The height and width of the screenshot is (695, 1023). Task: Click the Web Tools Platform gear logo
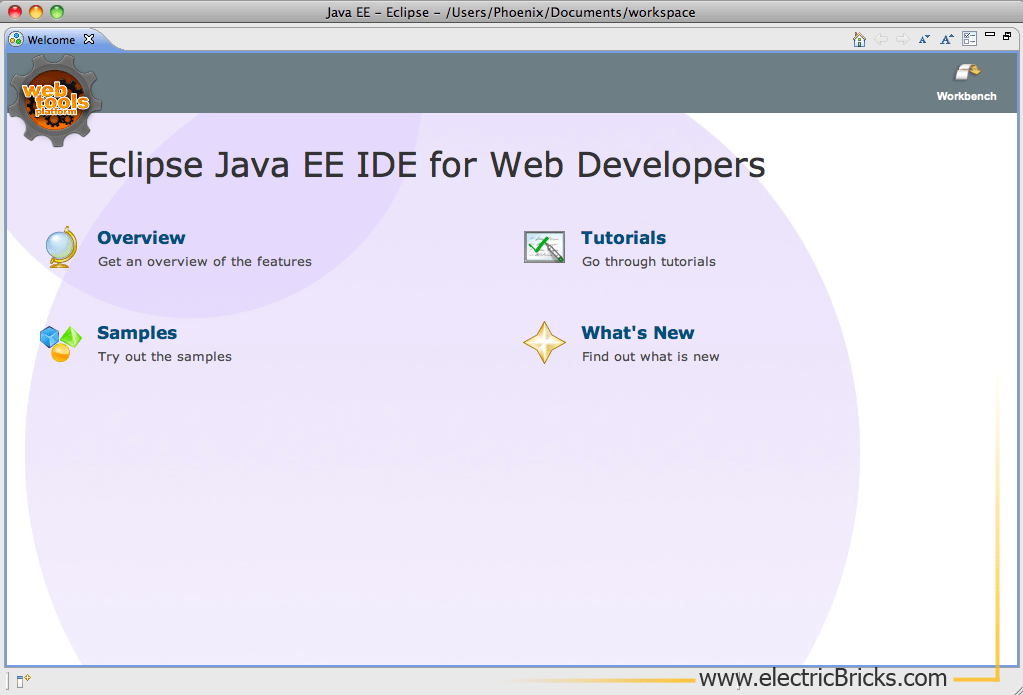coord(54,100)
